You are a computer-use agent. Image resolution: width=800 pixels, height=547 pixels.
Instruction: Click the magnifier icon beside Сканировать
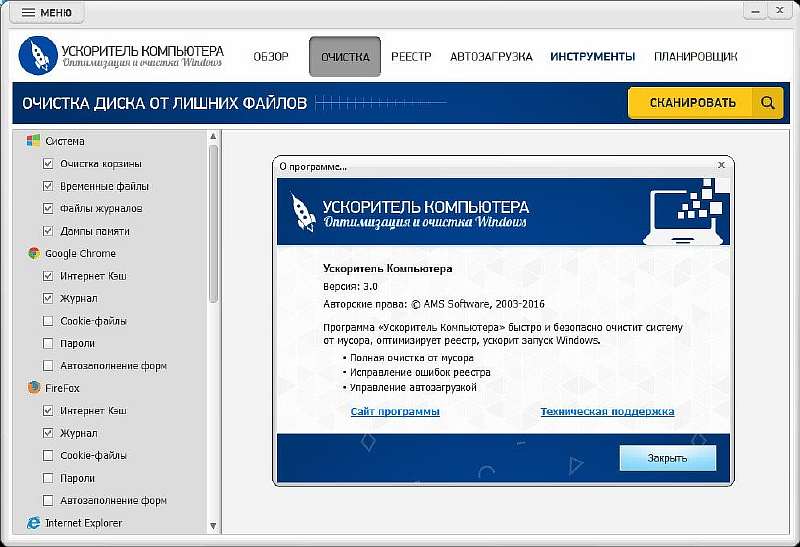click(767, 102)
